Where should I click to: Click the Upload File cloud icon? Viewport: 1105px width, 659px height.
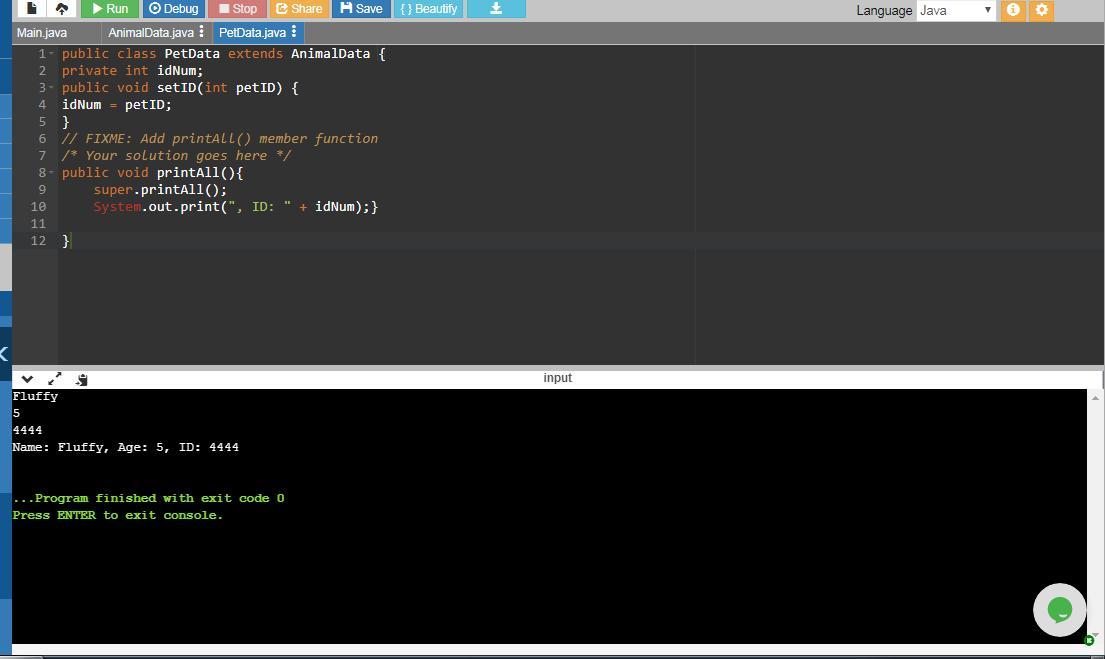(62, 8)
